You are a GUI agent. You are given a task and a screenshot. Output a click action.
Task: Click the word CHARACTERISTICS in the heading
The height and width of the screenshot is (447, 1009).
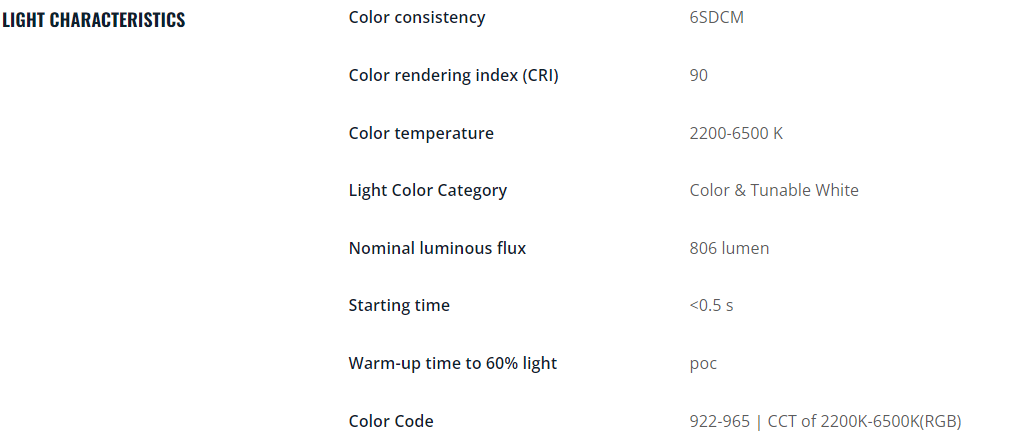click(117, 20)
